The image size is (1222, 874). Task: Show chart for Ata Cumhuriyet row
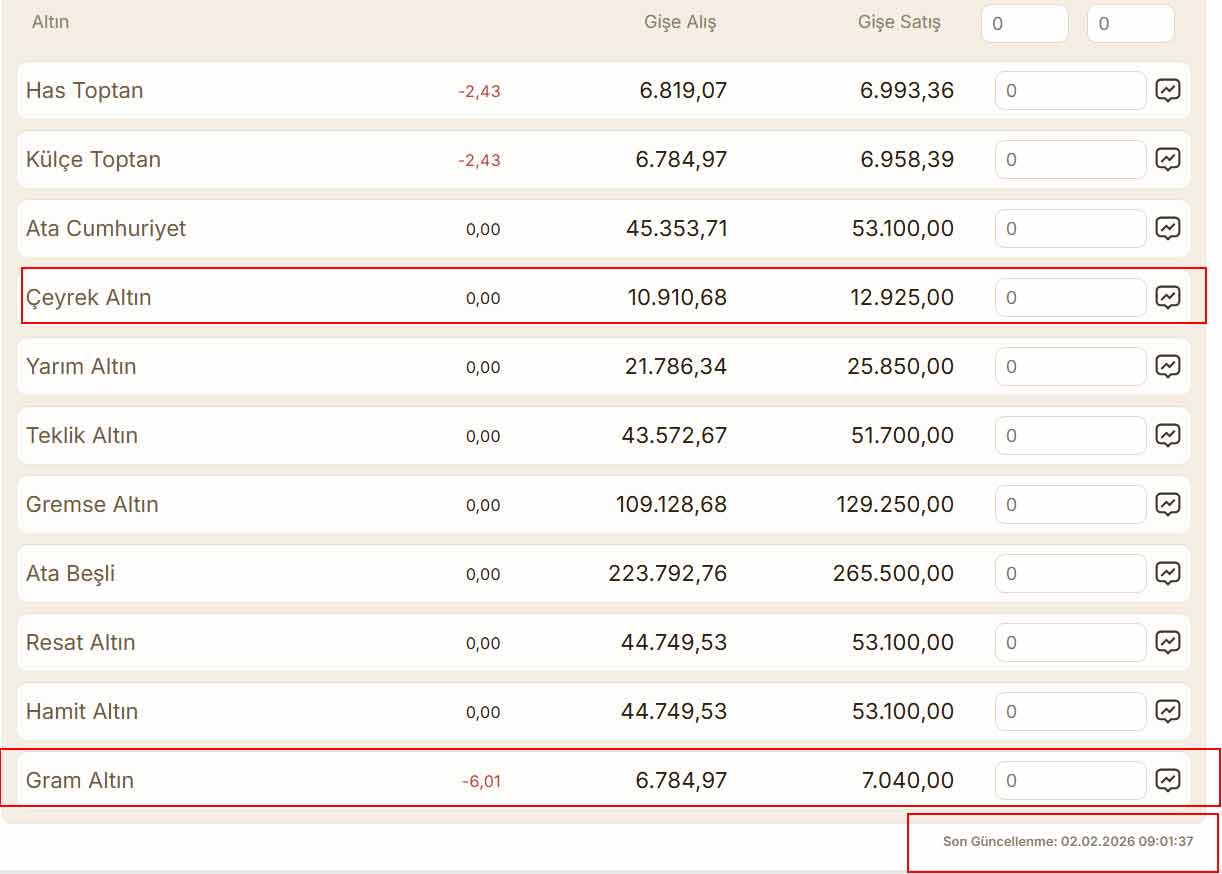tap(1168, 229)
